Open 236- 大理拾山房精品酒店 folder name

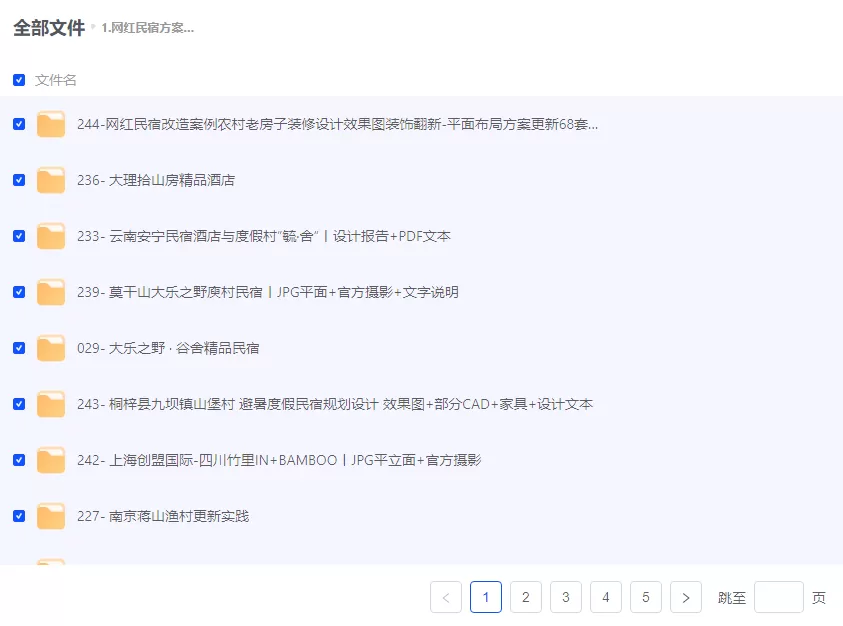coord(156,180)
